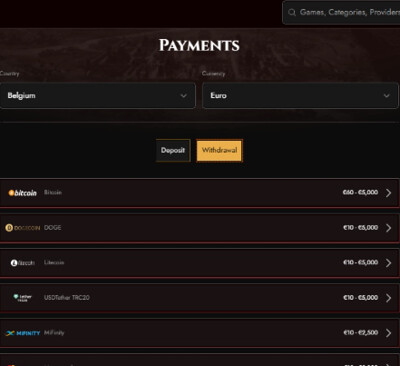Click the MiFinity limit €10 - €2,500
This screenshot has width=400, height=366.
tap(361, 332)
